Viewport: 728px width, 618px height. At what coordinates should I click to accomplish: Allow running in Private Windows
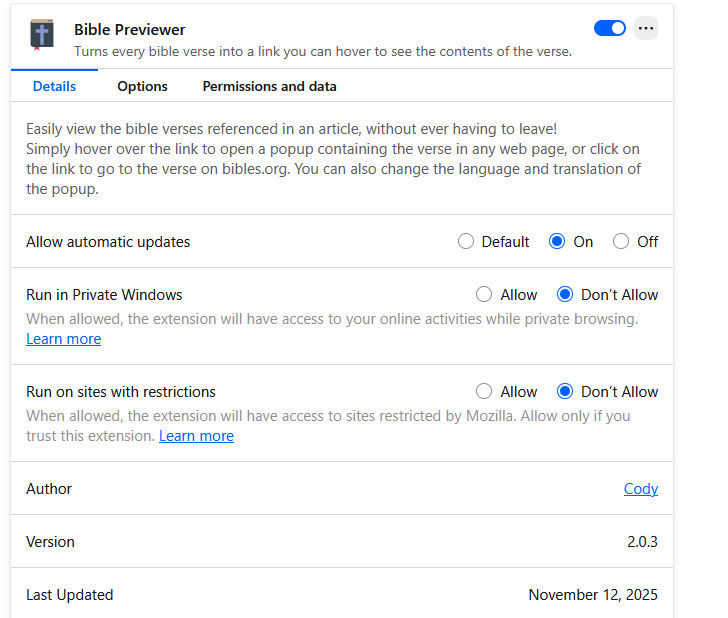(485, 295)
